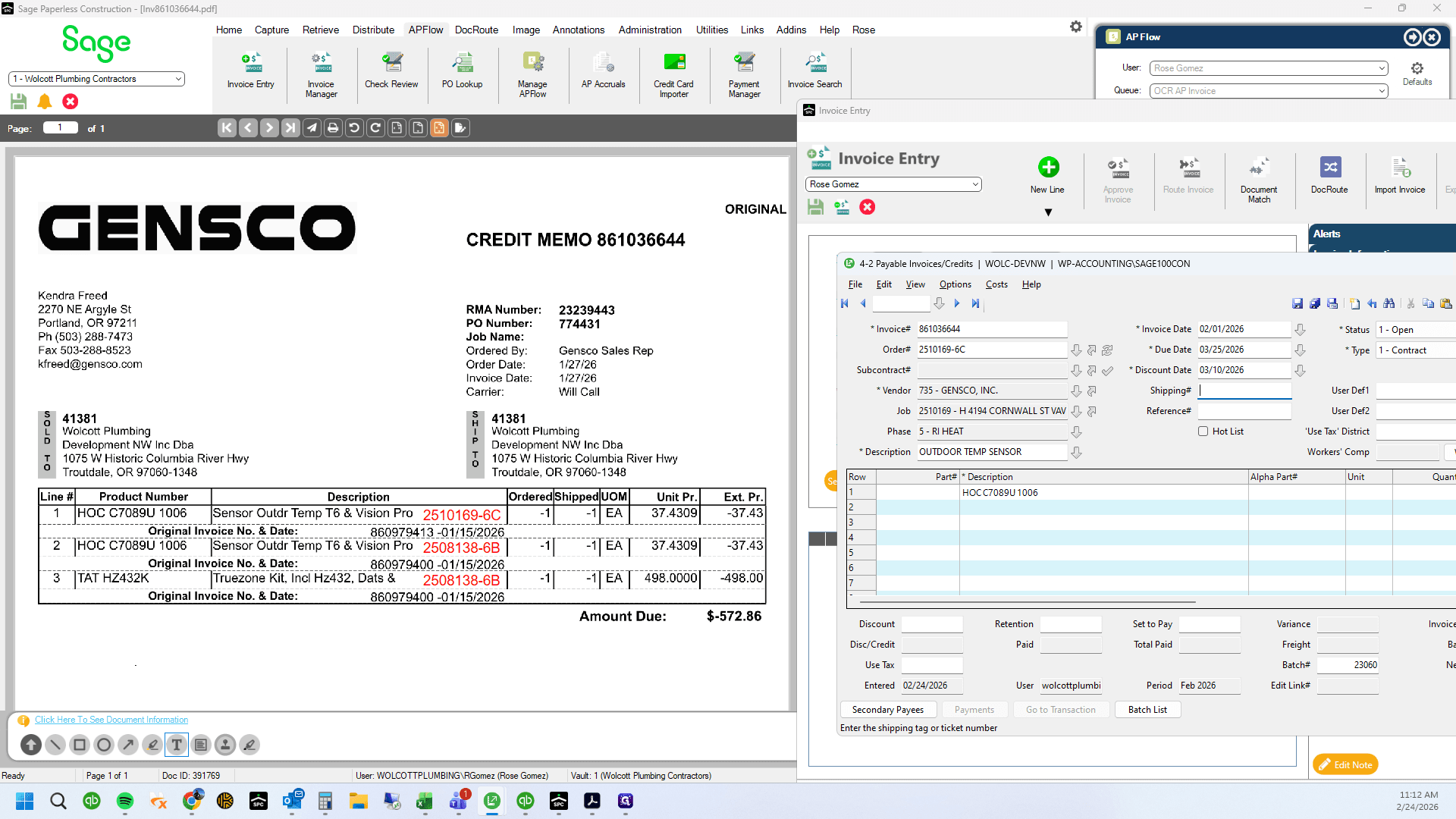This screenshot has height=819, width=1456.
Task: Open the File menu in Payable Invoices
Action: (x=855, y=284)
